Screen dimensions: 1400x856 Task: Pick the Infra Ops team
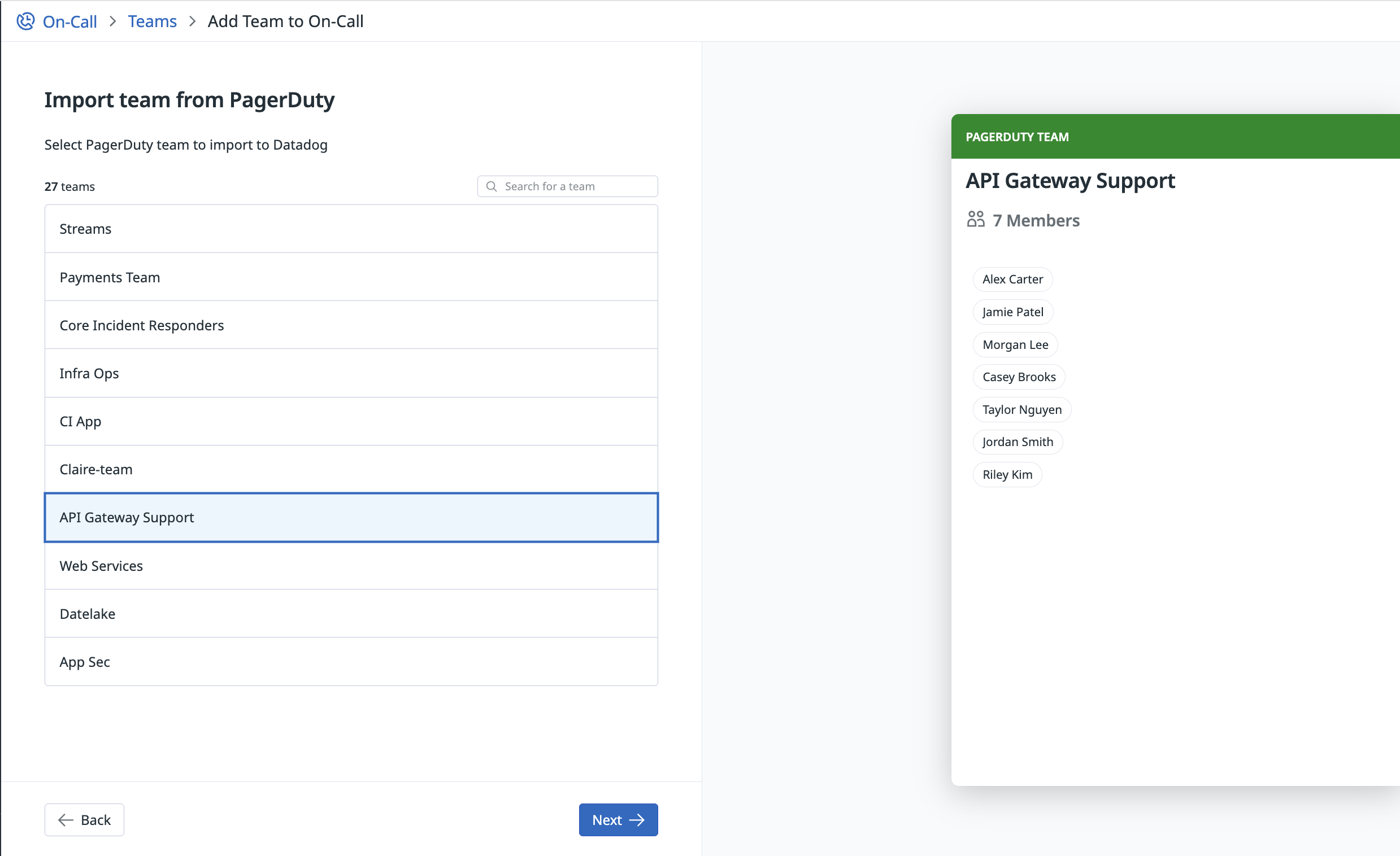click(351, 373)
